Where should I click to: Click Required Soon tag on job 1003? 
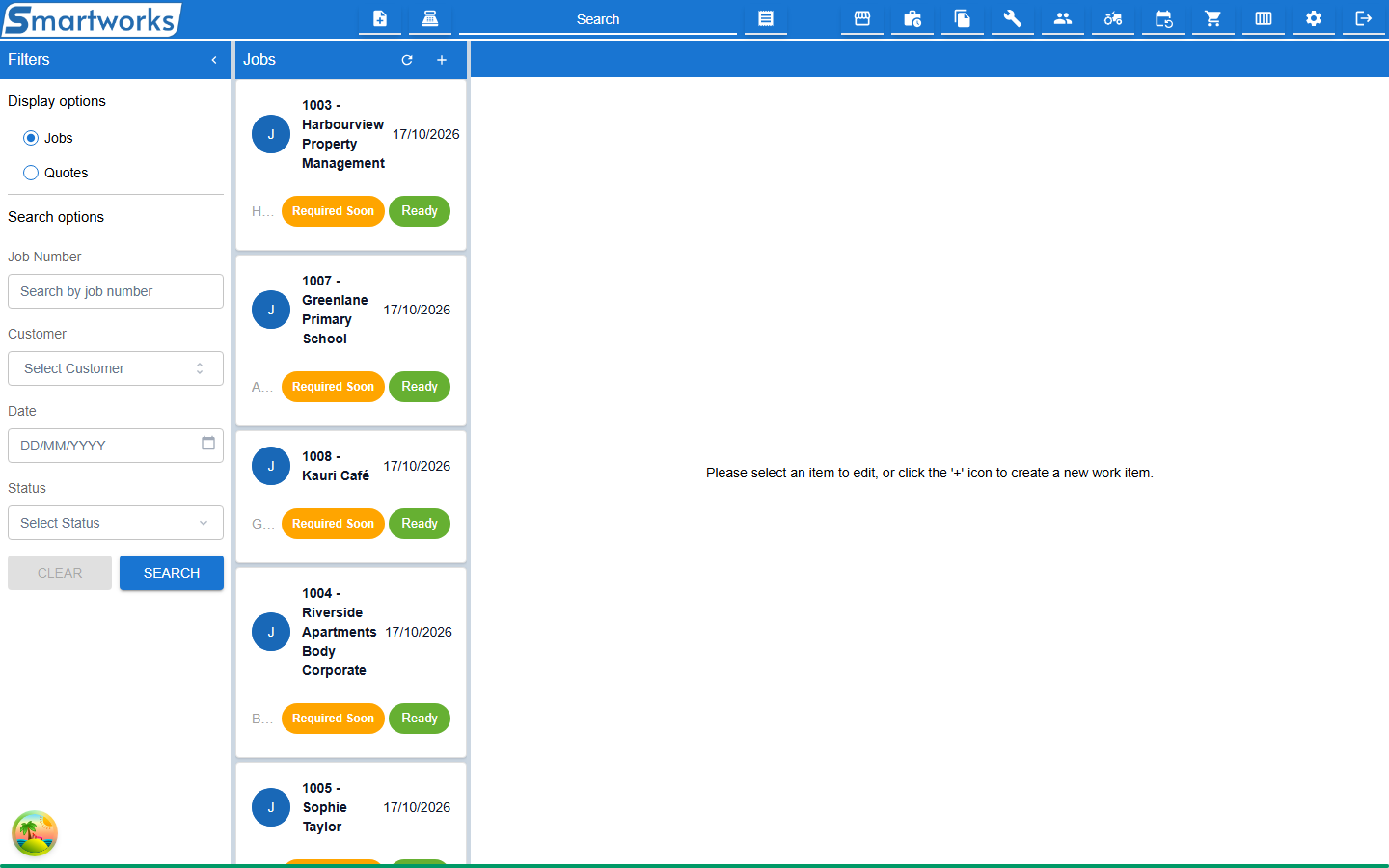[333, 211]
